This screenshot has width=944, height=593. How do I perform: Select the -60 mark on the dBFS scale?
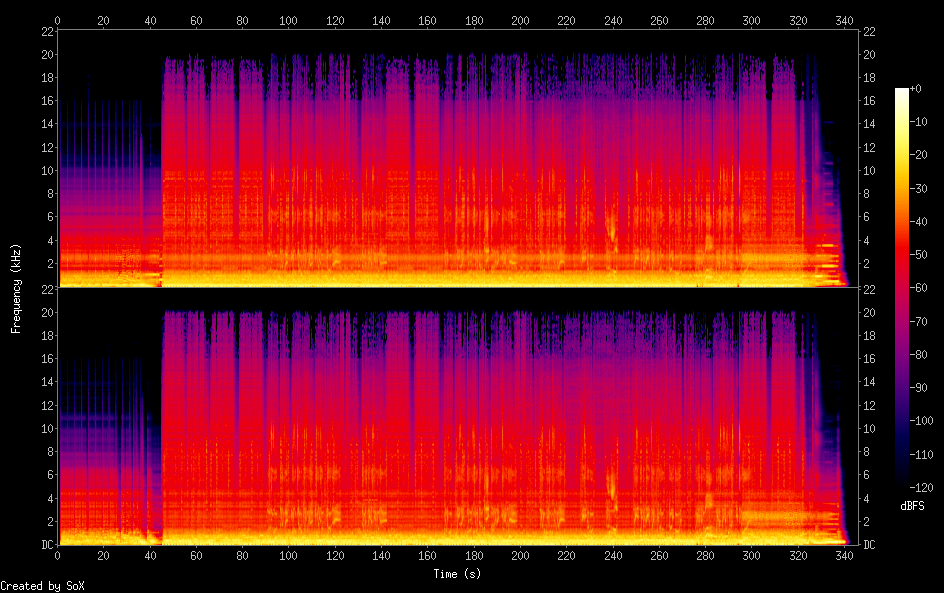pyautogui.click(x=921, y=289)
